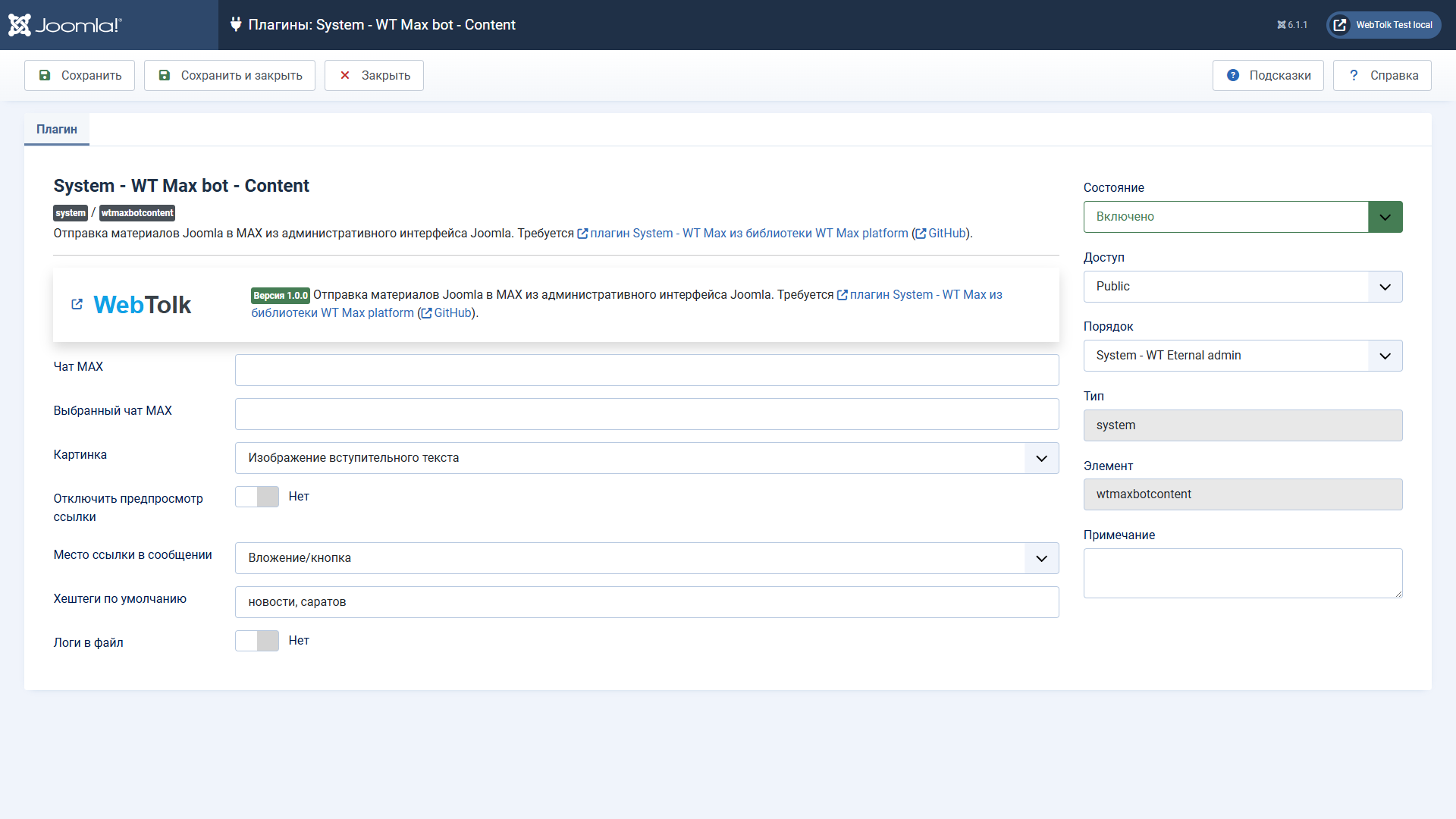Click the read-only Тип field

point(1243,425)
